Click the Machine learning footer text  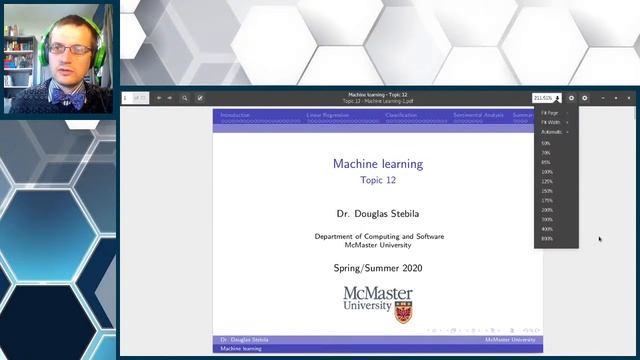pyautogui.click(x=241, y=349)
